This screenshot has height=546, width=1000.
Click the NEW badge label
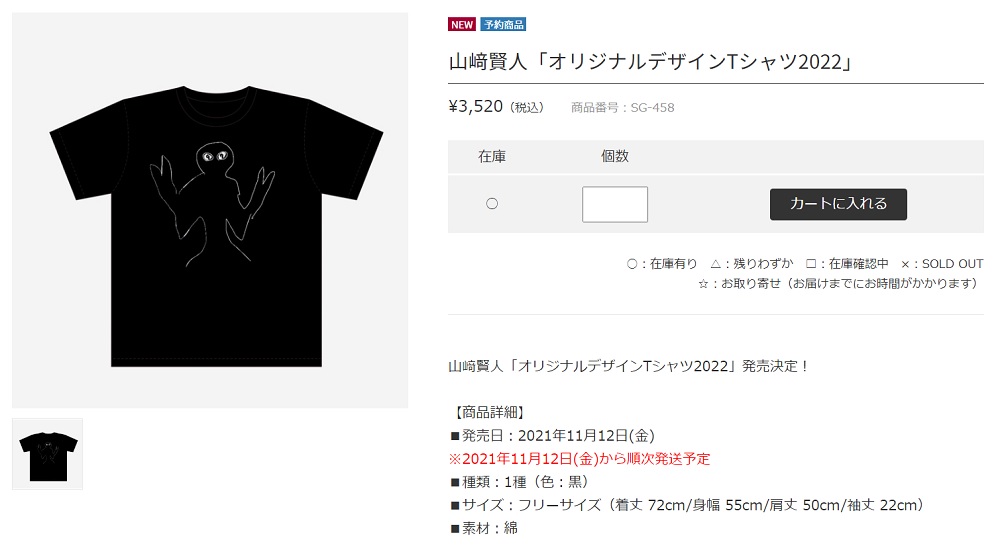pos(462,24)
